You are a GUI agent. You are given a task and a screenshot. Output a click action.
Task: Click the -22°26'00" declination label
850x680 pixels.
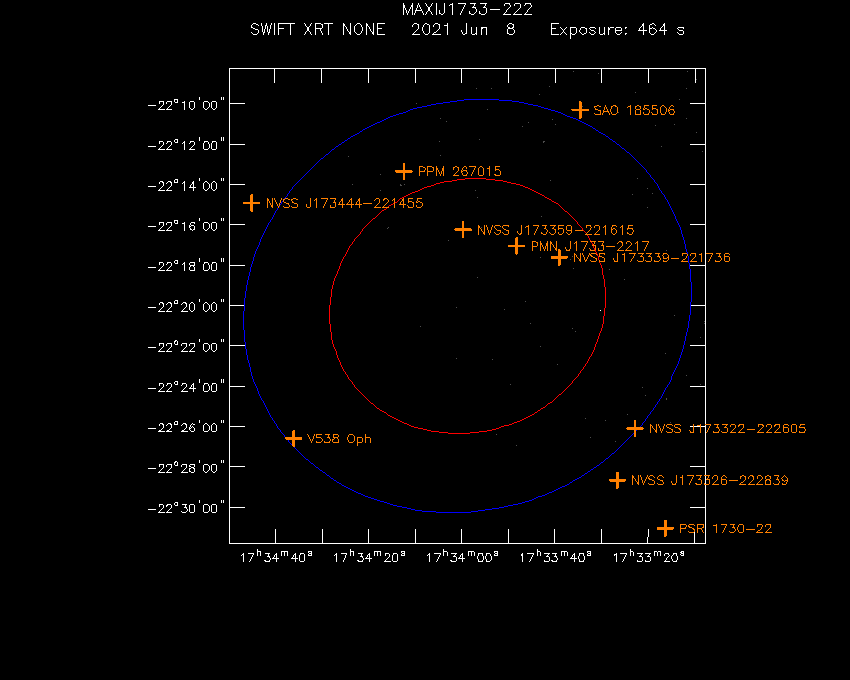pyautogui.click(x=186, y=427)
